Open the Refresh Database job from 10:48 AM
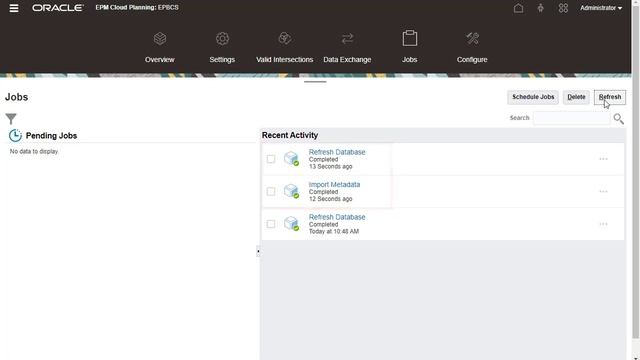 [337, 217]
